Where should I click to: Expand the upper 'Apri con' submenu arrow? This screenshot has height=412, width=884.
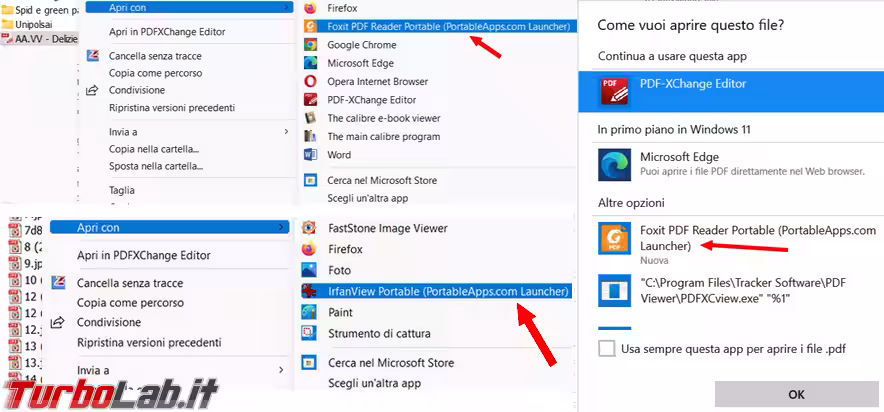tap(287, 7)
